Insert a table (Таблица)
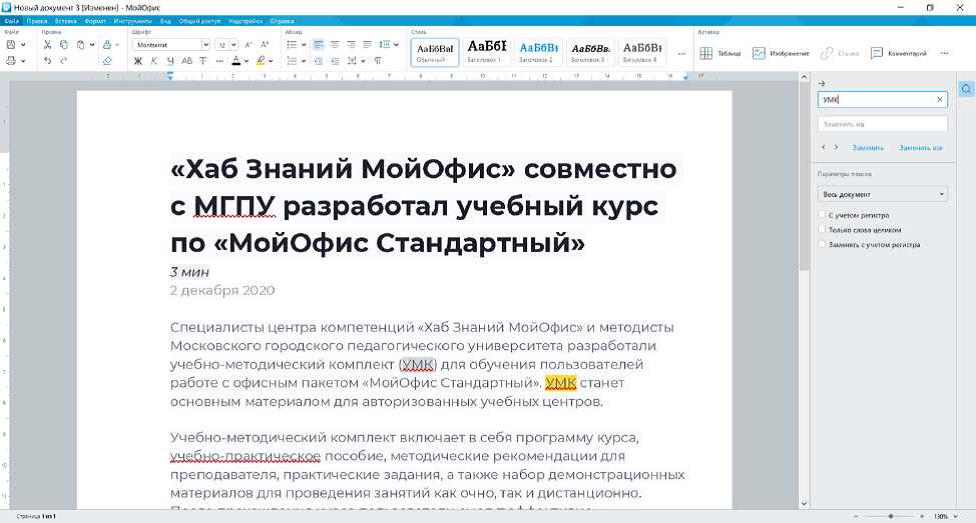976x523 pixels. (x=720, y=53)
